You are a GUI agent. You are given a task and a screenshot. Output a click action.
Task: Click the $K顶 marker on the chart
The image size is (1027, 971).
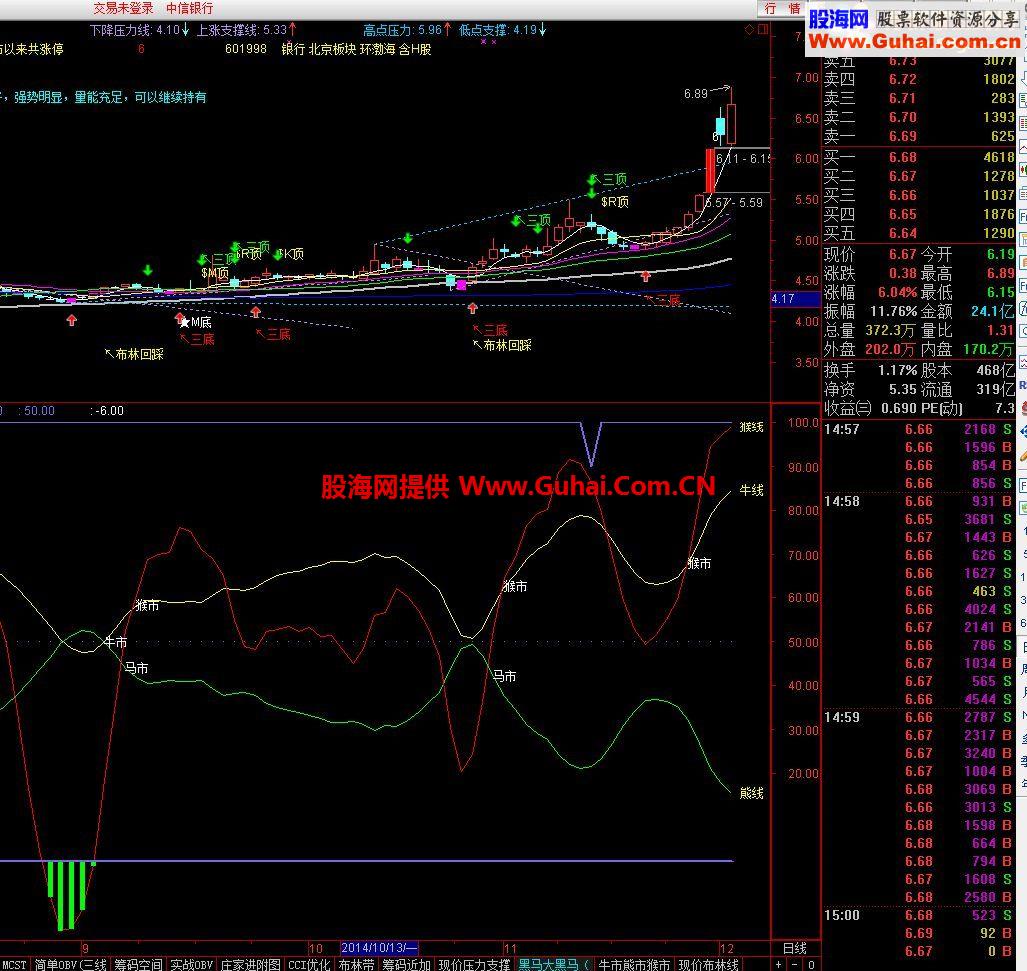[x=290, y=253]
